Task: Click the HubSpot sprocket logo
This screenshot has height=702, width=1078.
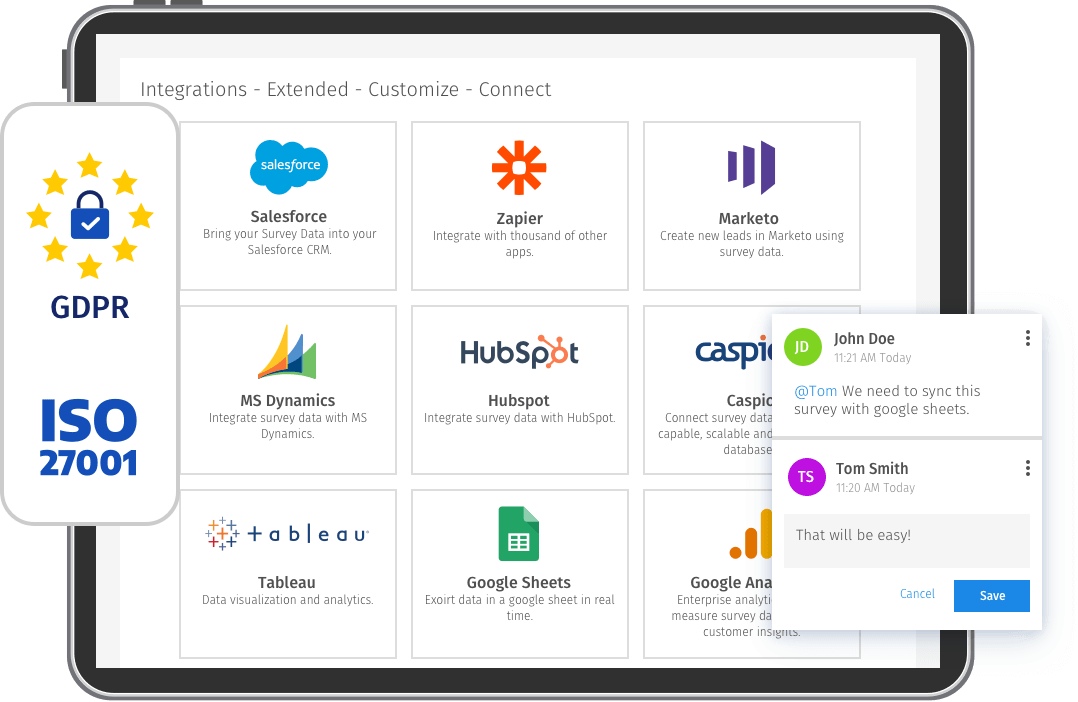Action: pos(519,351)
